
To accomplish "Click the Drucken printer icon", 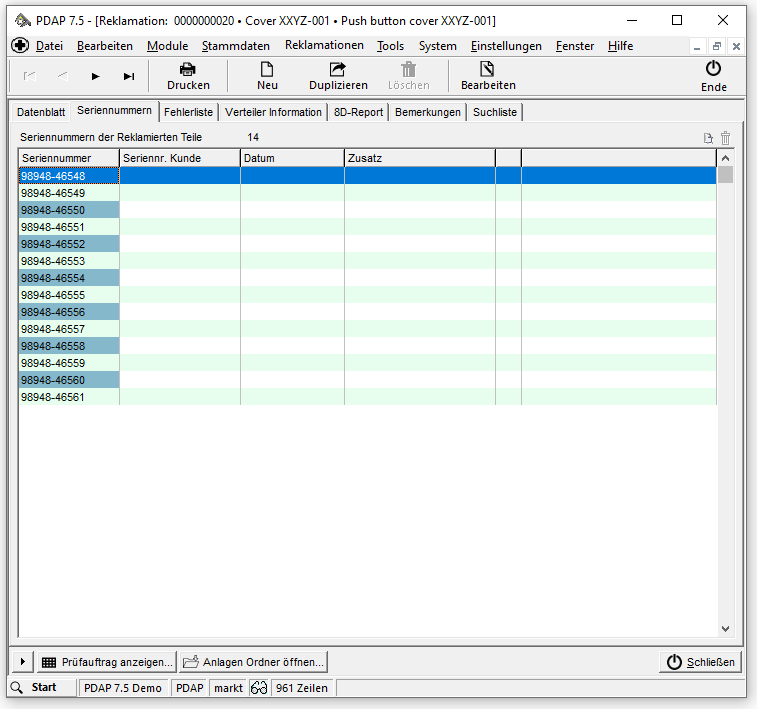I will tap(188, 70).
